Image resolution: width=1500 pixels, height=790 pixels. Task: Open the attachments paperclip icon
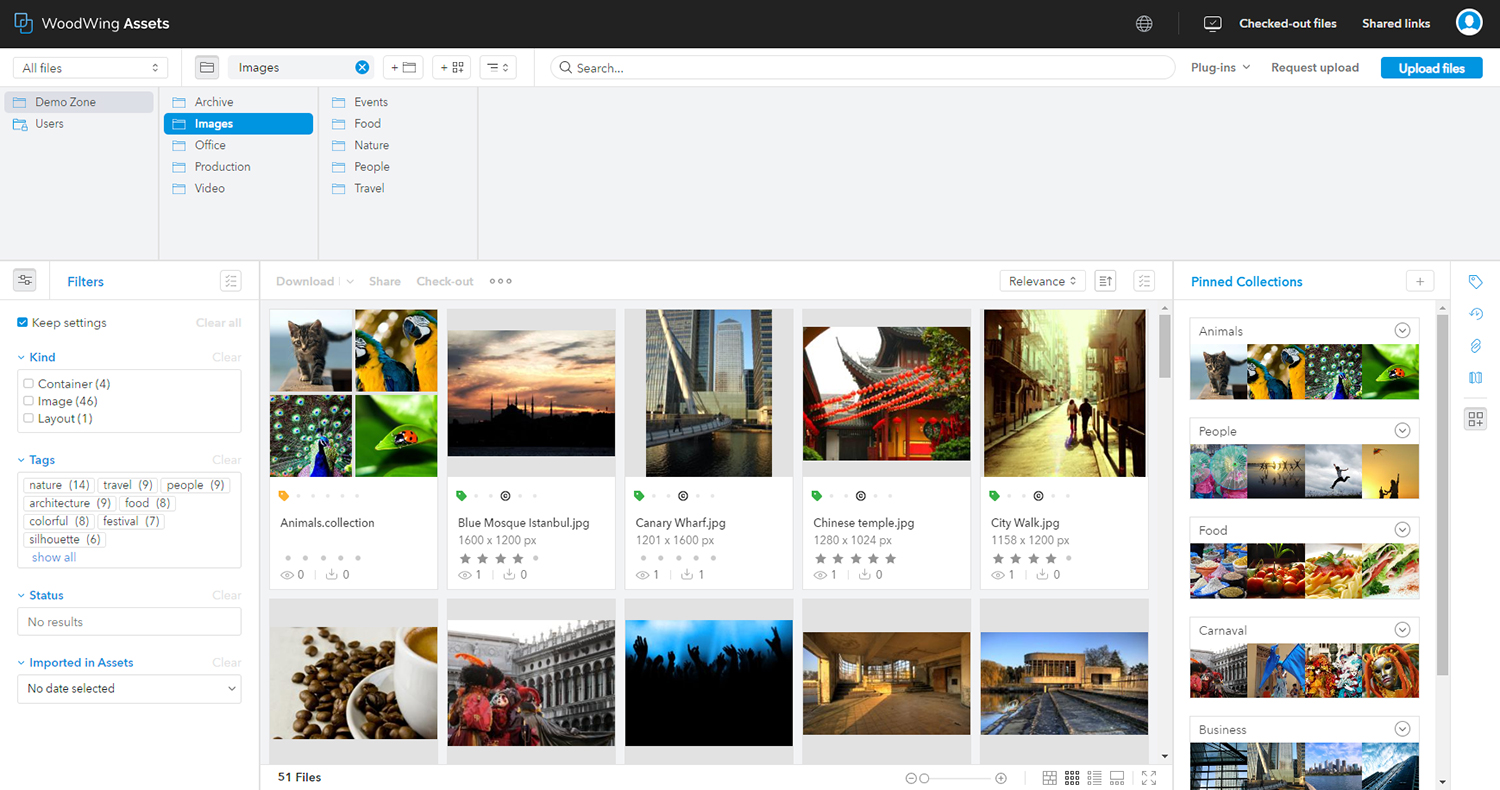click(x=1475, y=346)
